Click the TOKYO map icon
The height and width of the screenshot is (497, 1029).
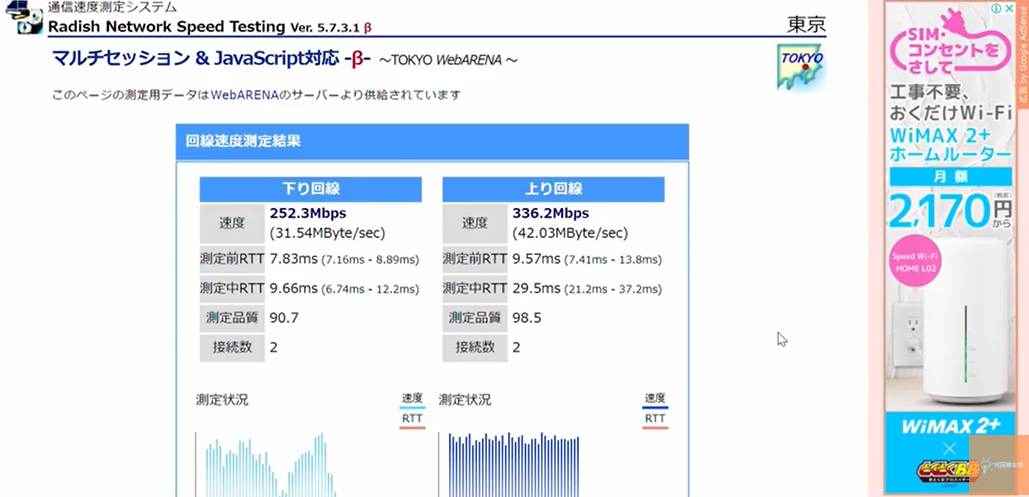coord(801,68)
